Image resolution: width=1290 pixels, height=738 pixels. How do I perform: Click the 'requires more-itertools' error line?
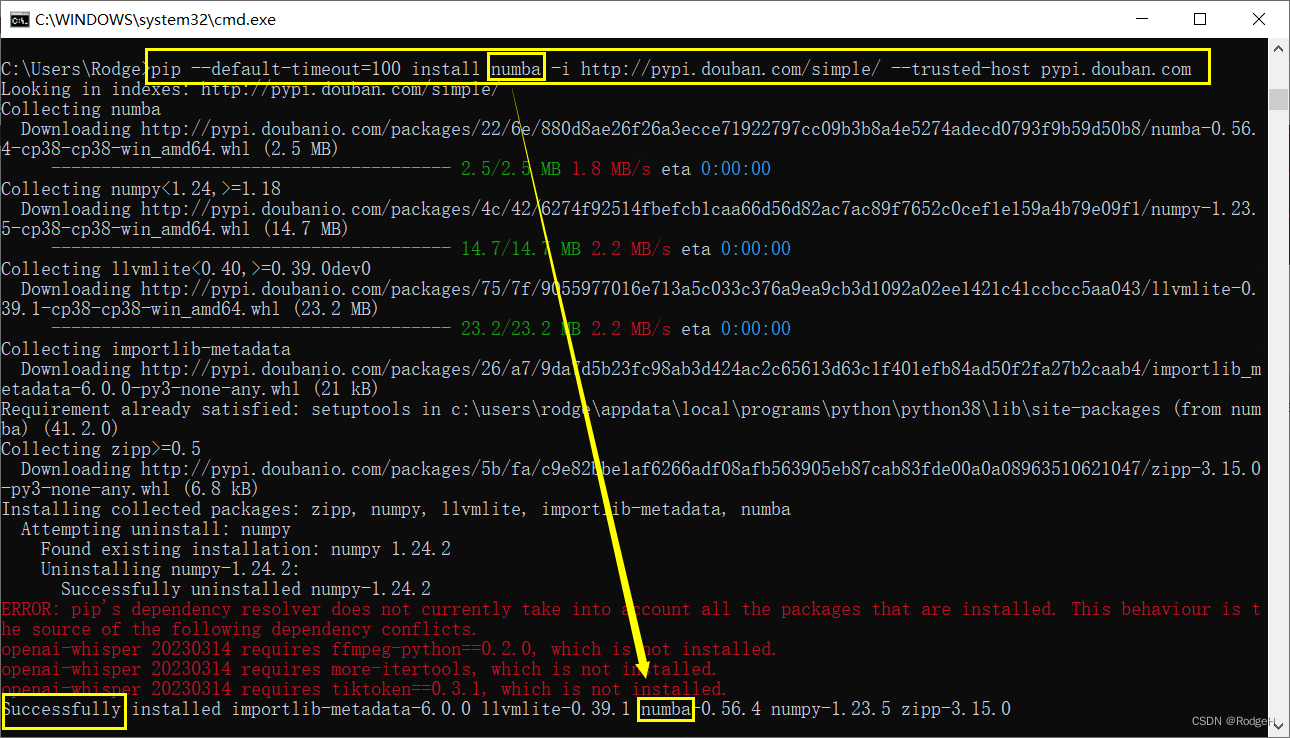[359, 669]
